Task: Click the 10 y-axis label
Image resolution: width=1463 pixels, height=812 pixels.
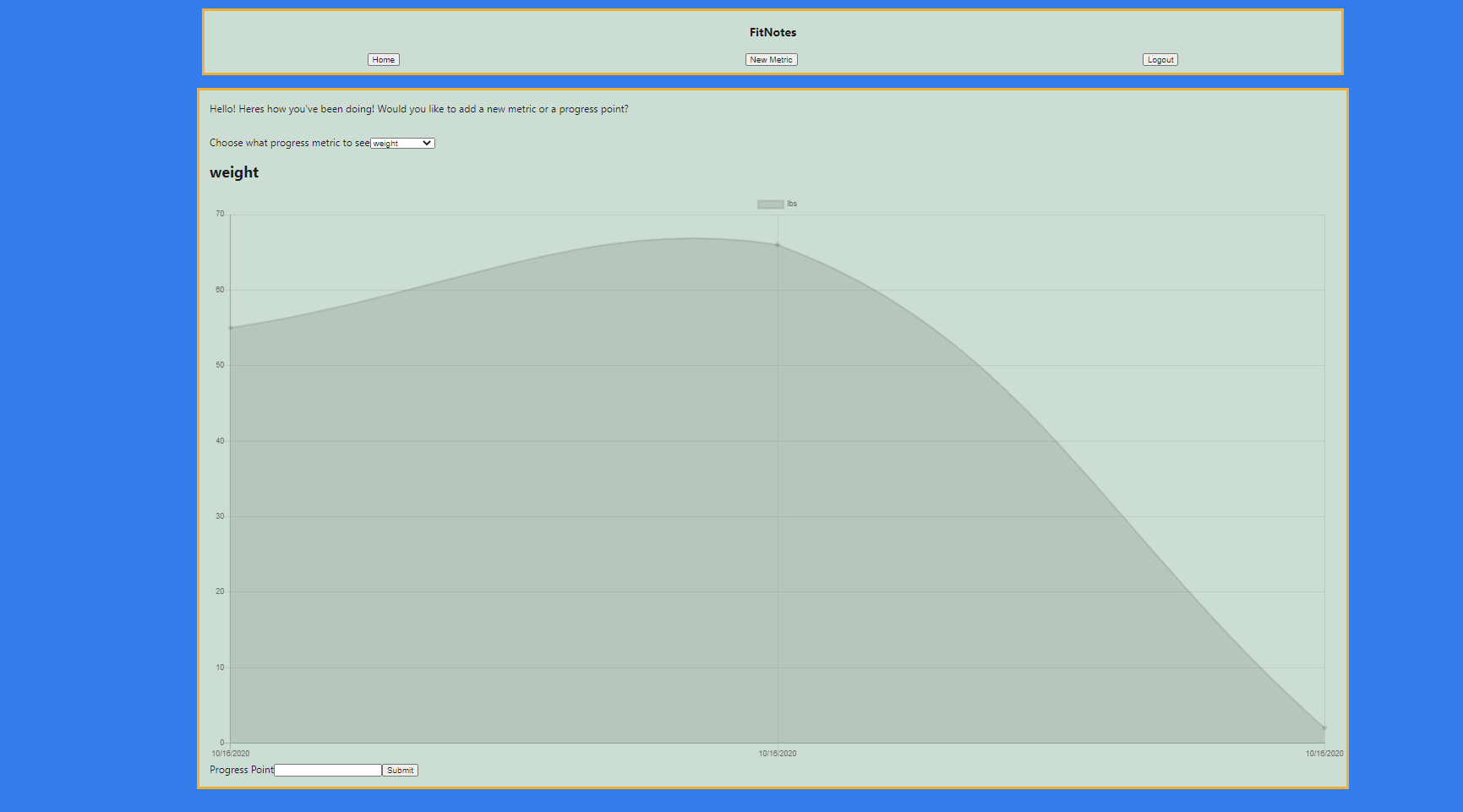Action: (x=220, y=668)
